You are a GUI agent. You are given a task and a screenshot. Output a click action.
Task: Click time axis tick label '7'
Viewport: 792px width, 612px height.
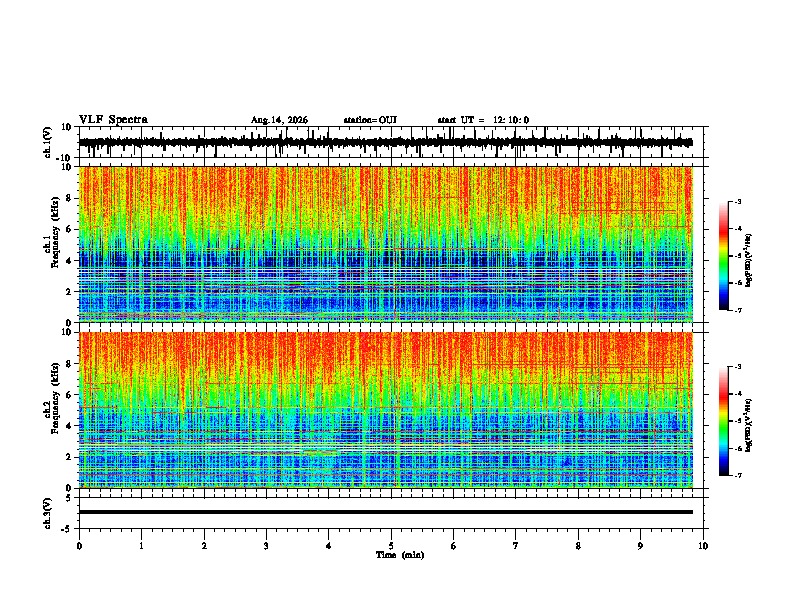(x=516, y=546)
